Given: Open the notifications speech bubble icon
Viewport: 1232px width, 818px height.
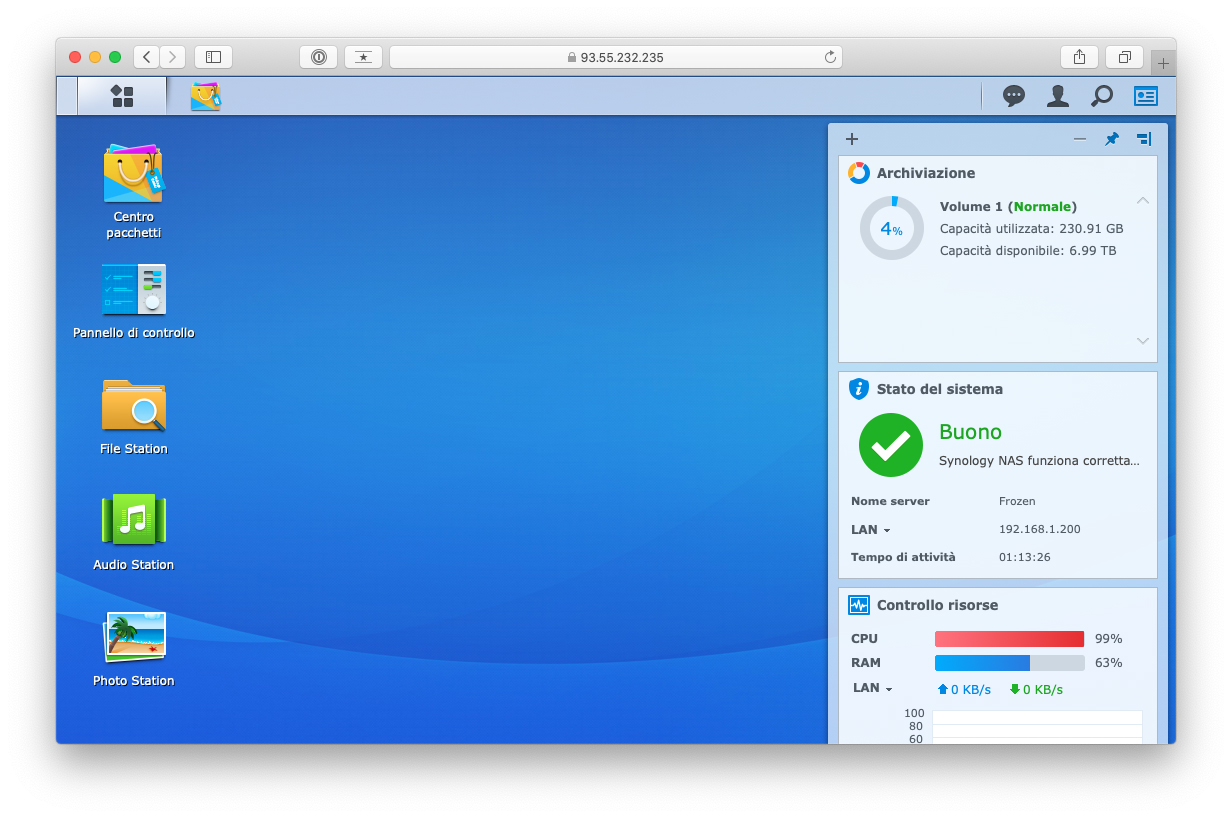Looking at the screenshot, I should 1014,96.
